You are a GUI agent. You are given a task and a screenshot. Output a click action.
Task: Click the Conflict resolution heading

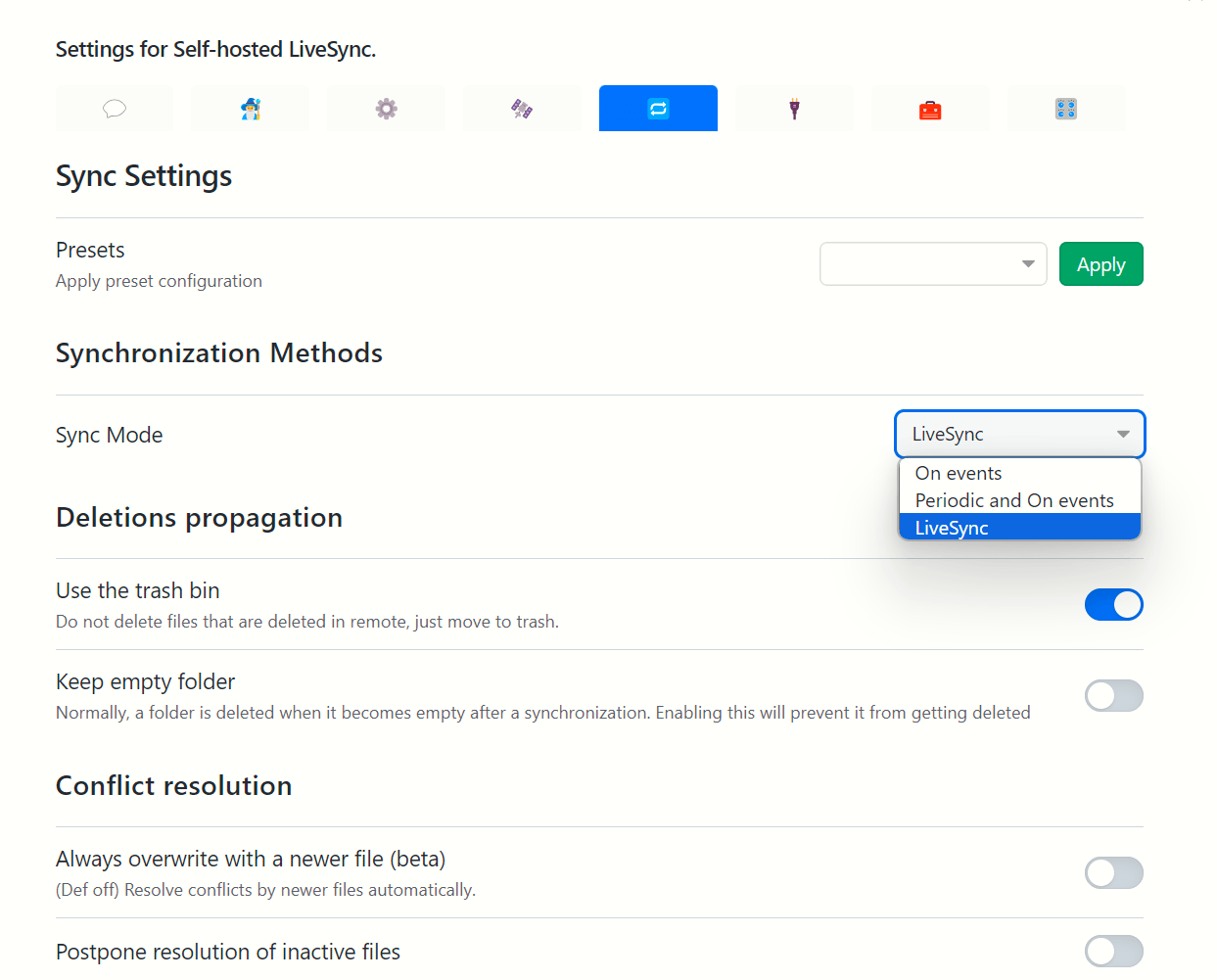tap(174, 785)
